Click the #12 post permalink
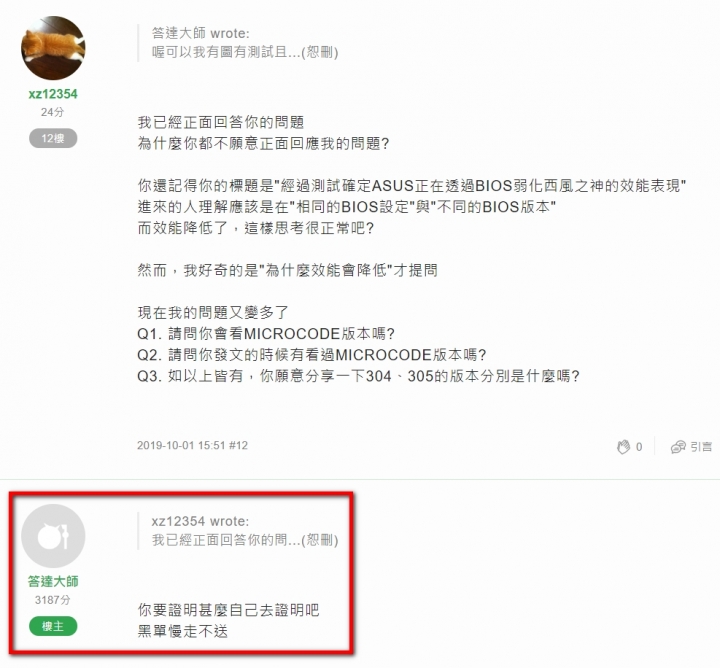This screenshot has height=668, width=720. pos(238,445)
